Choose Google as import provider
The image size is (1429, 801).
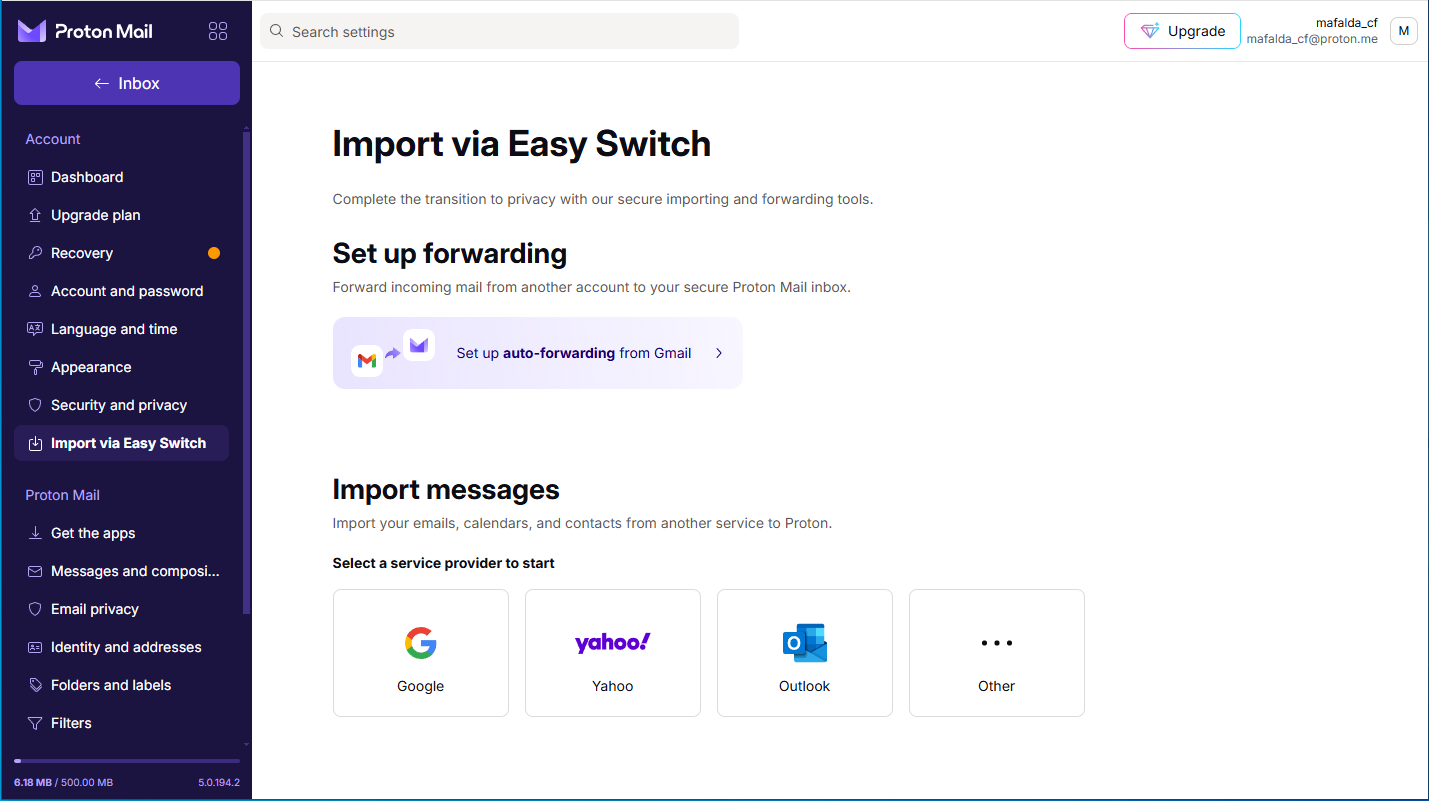click(420, 653)
